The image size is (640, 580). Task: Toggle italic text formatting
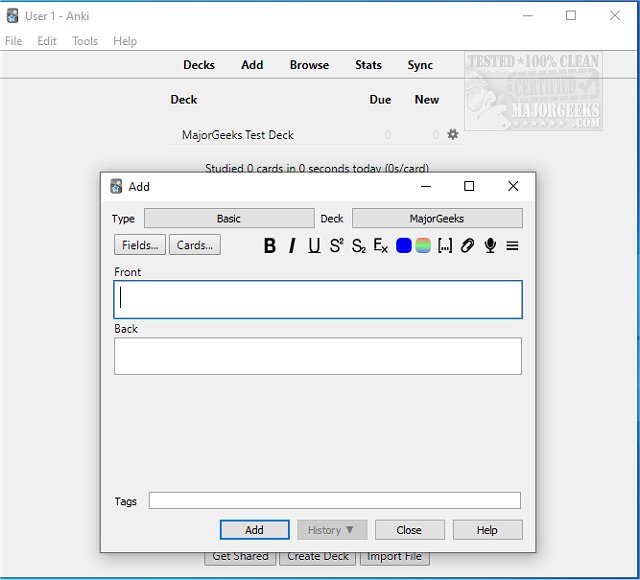tap(292, 246)
